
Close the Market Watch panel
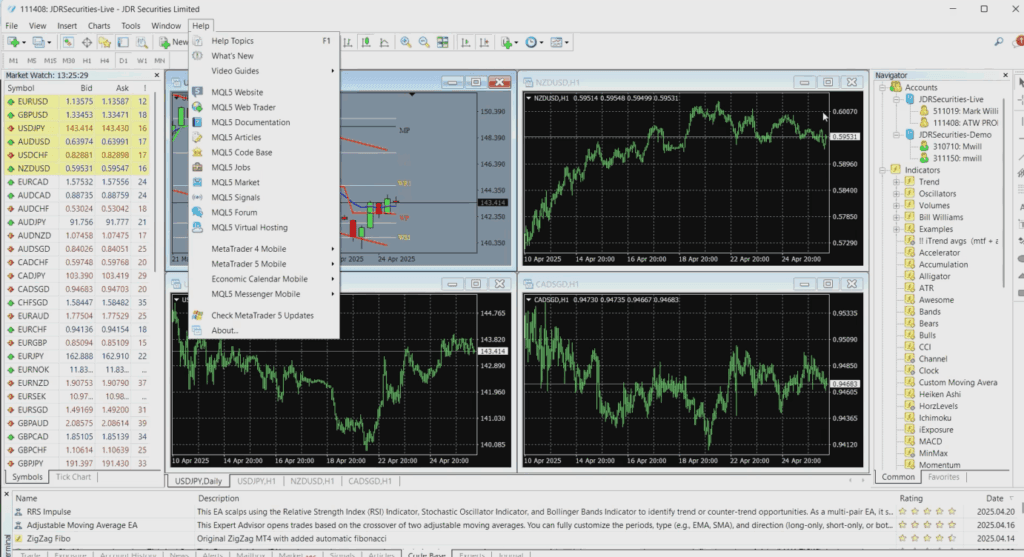coord(157,75)
